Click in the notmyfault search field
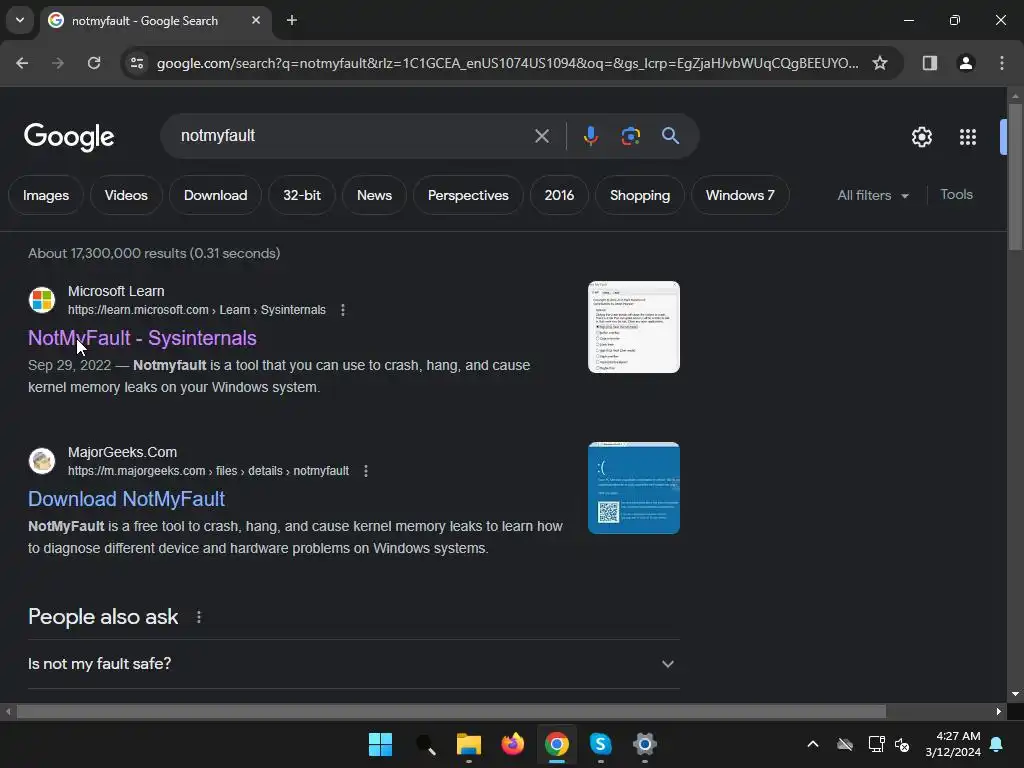 pyautogui.click(x=353, y=136)
